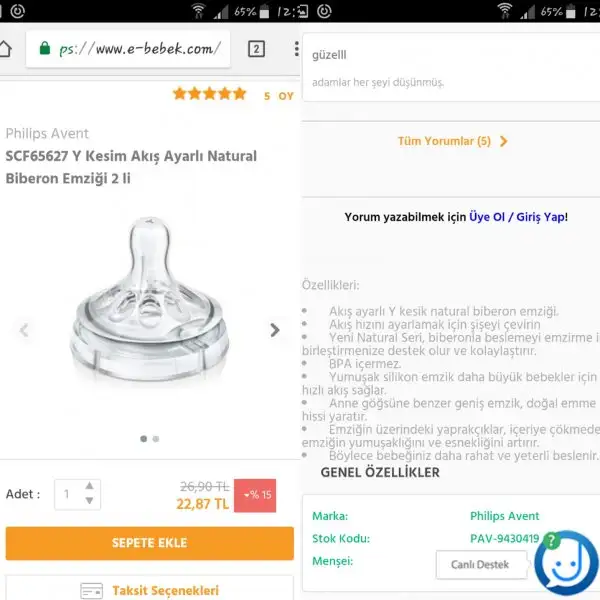
Task: Tap the nipple product image
Action: click(x=150, y=300)
